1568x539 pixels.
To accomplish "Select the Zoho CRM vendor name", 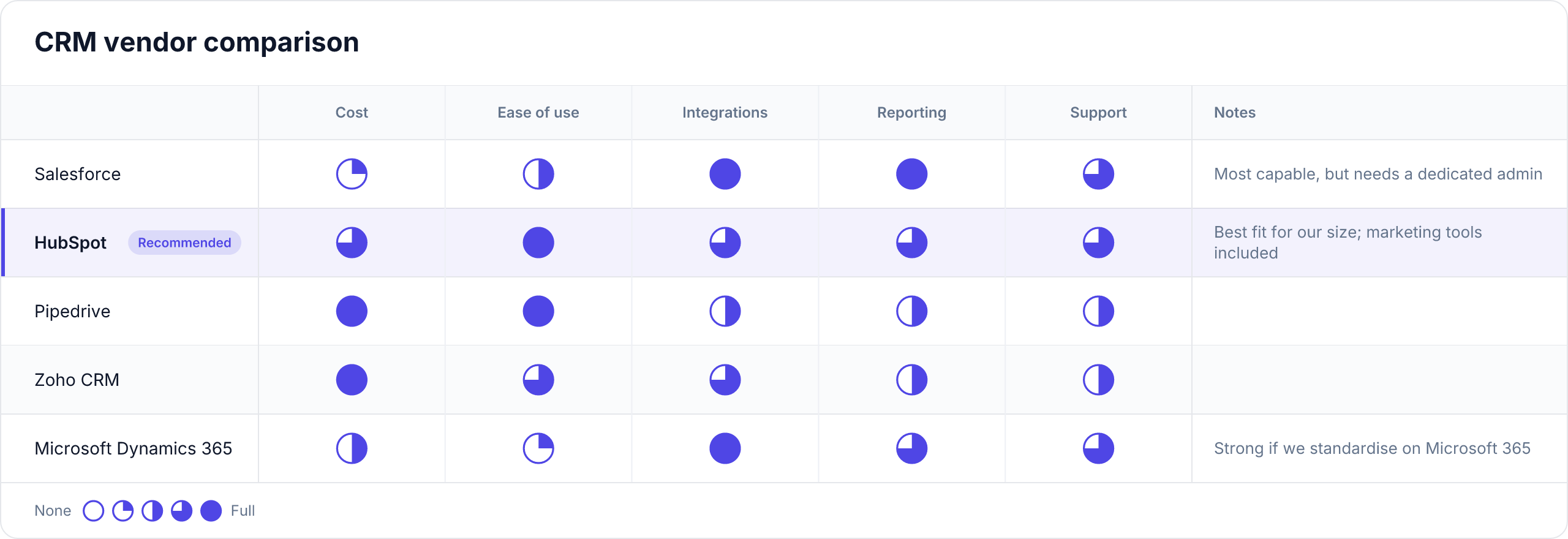I will click(x=77, y=380).
